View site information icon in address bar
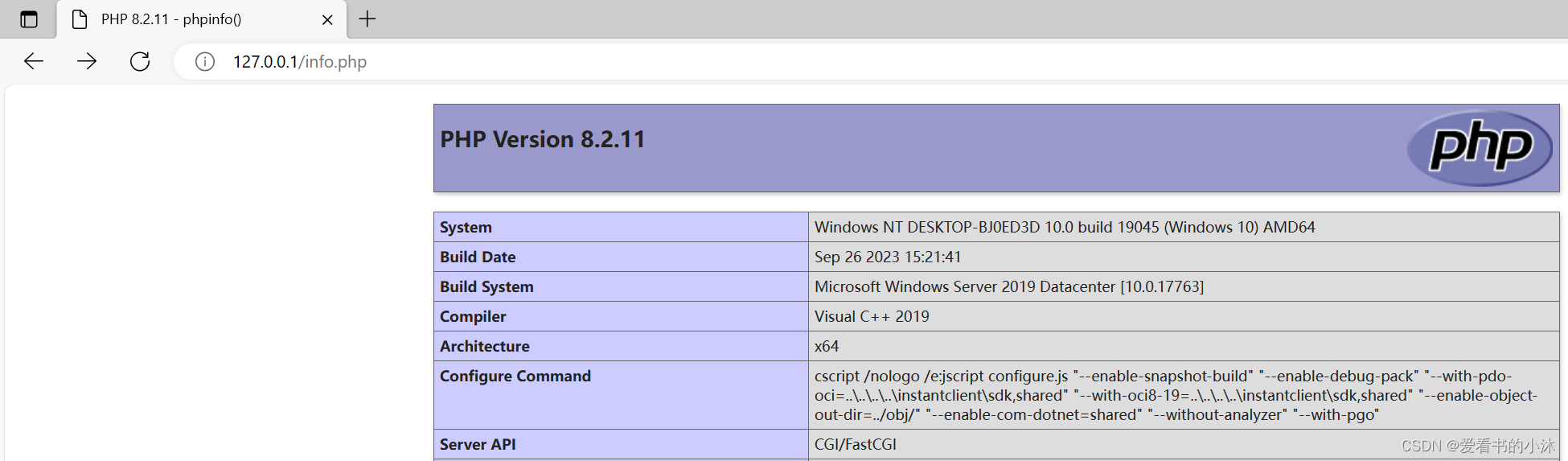Image resolution: width=1568 pixels, height=461 pixels. tap(205, 62)
